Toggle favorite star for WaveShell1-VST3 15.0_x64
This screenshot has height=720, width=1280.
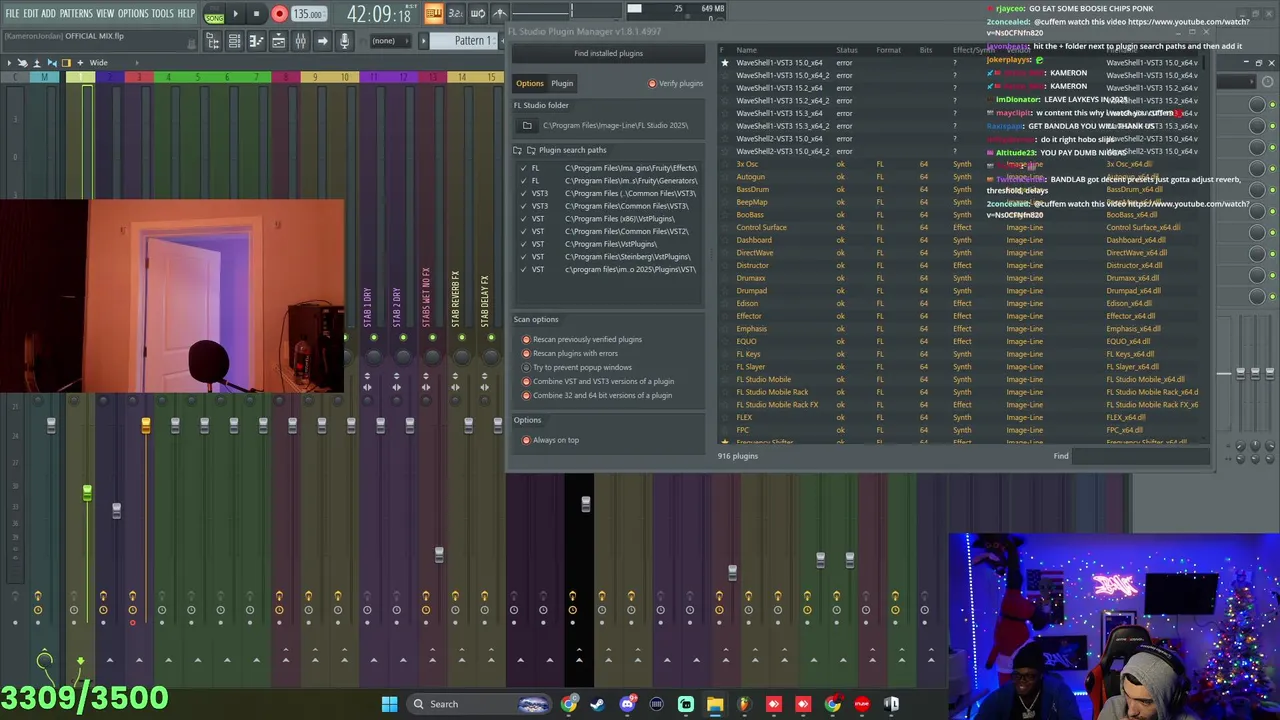point(725,63)
